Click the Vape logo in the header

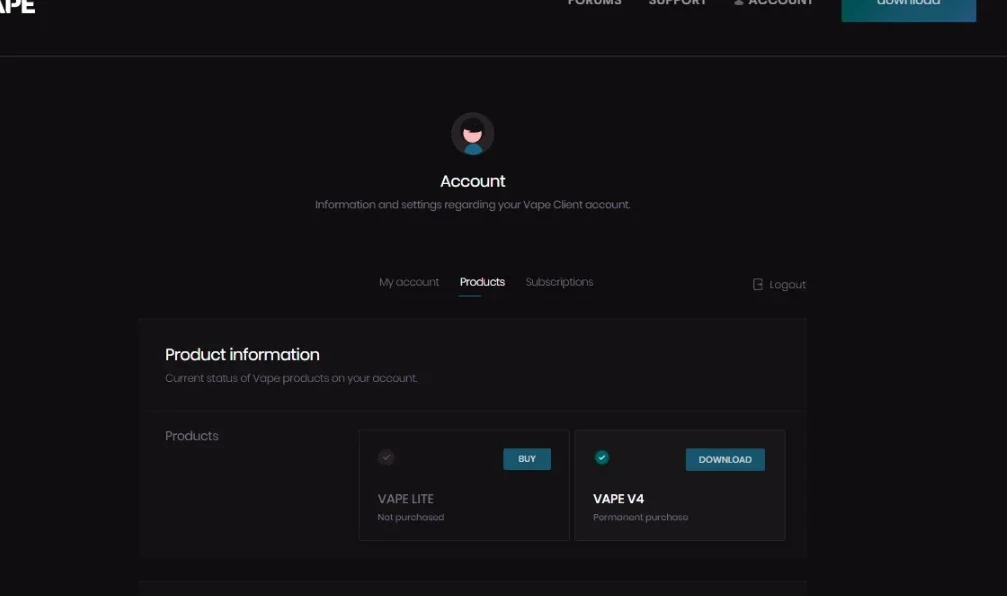pyautogui.click(x=17, y=5)
